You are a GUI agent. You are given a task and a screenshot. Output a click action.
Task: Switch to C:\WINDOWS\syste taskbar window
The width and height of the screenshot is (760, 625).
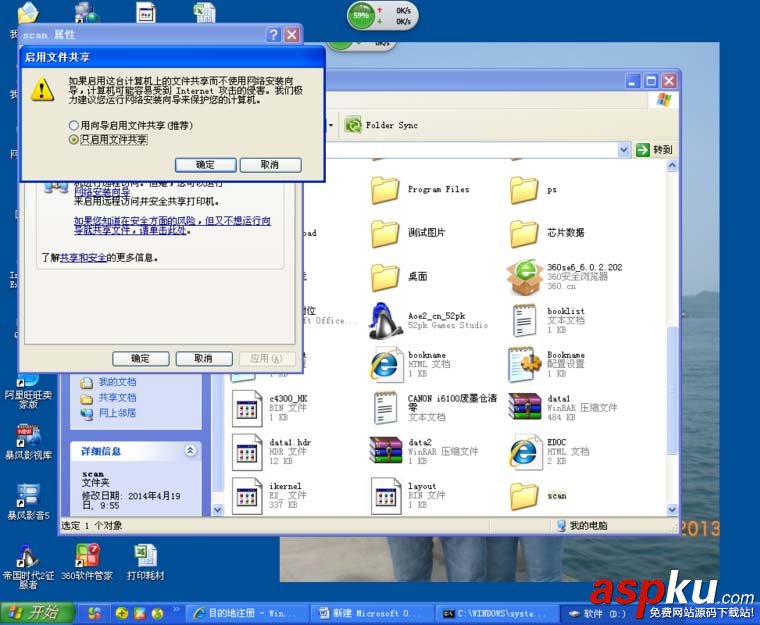(496, 613)
